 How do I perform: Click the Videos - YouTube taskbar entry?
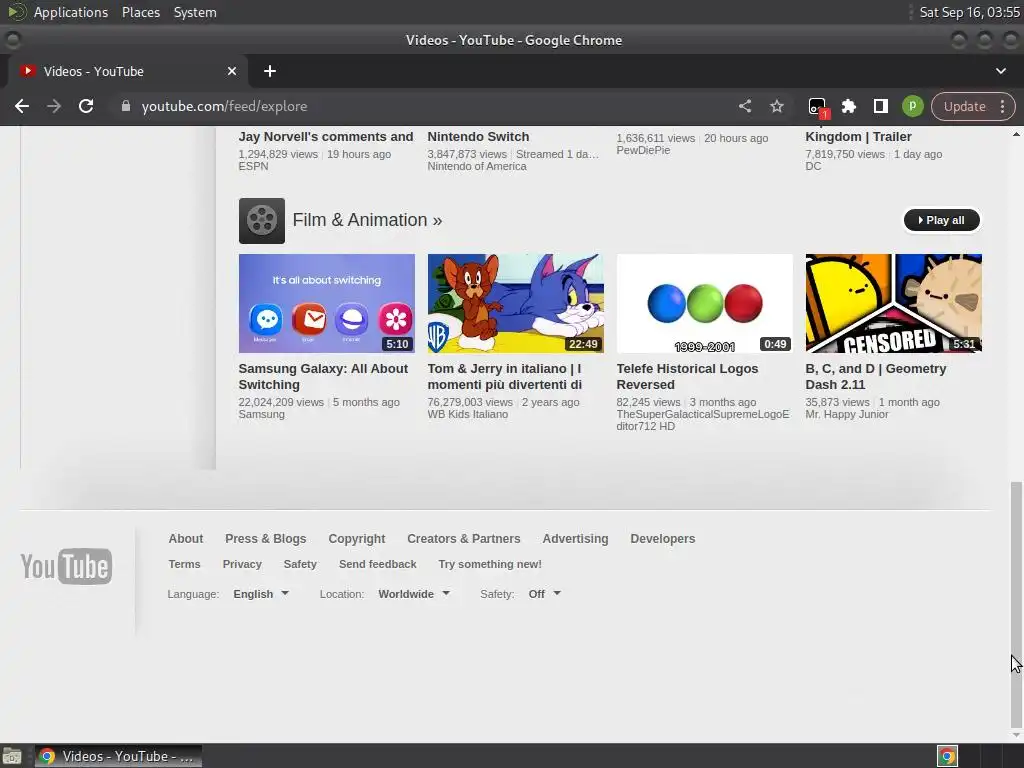click(x=118, y=756)
